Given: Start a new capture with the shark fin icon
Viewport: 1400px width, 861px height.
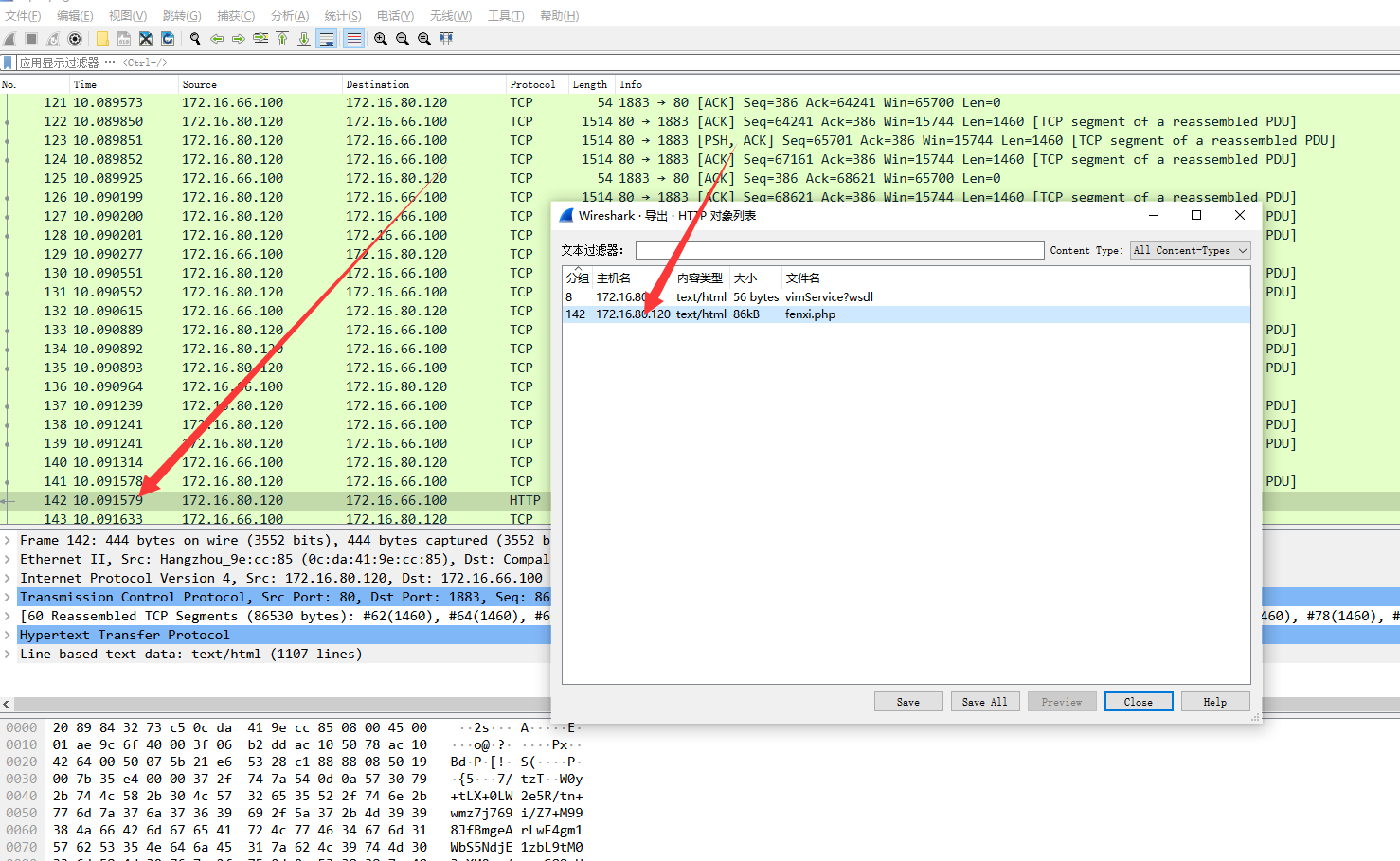Looking at the screenshot, I should tap(8, 38).
